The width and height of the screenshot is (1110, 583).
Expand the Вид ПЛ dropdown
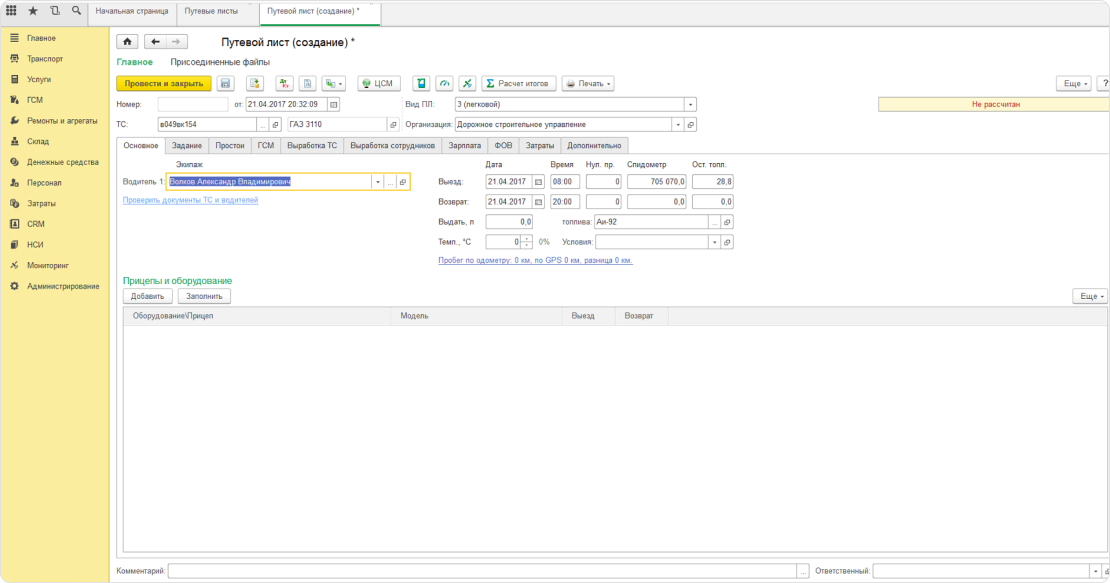(690, 104)
